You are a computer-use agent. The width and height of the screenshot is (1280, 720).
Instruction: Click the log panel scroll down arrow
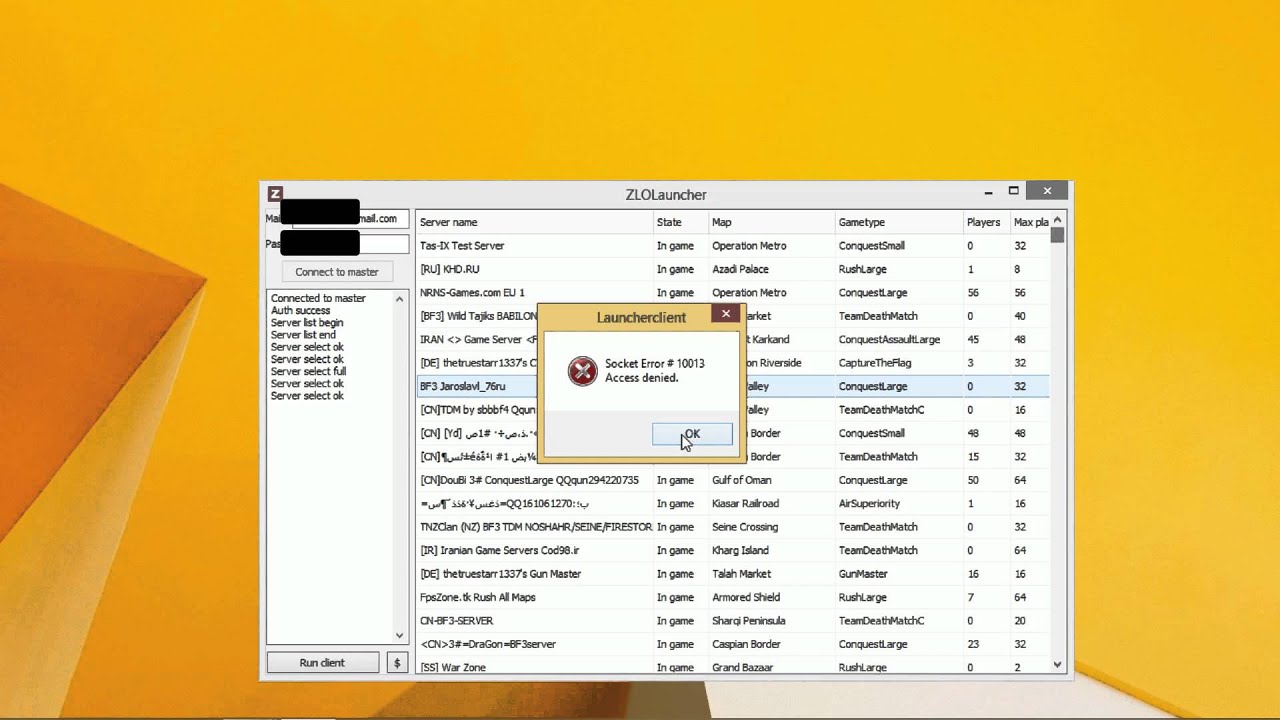pyautogui.click(x=399, y=635)
